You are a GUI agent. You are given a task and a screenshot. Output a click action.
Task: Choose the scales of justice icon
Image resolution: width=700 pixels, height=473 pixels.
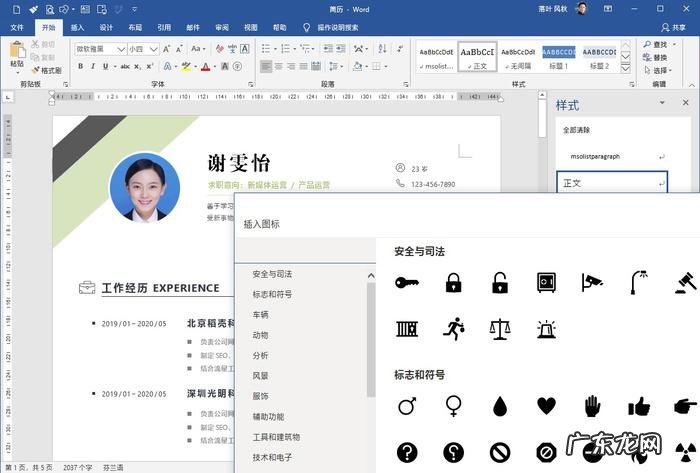pos(500,328)
